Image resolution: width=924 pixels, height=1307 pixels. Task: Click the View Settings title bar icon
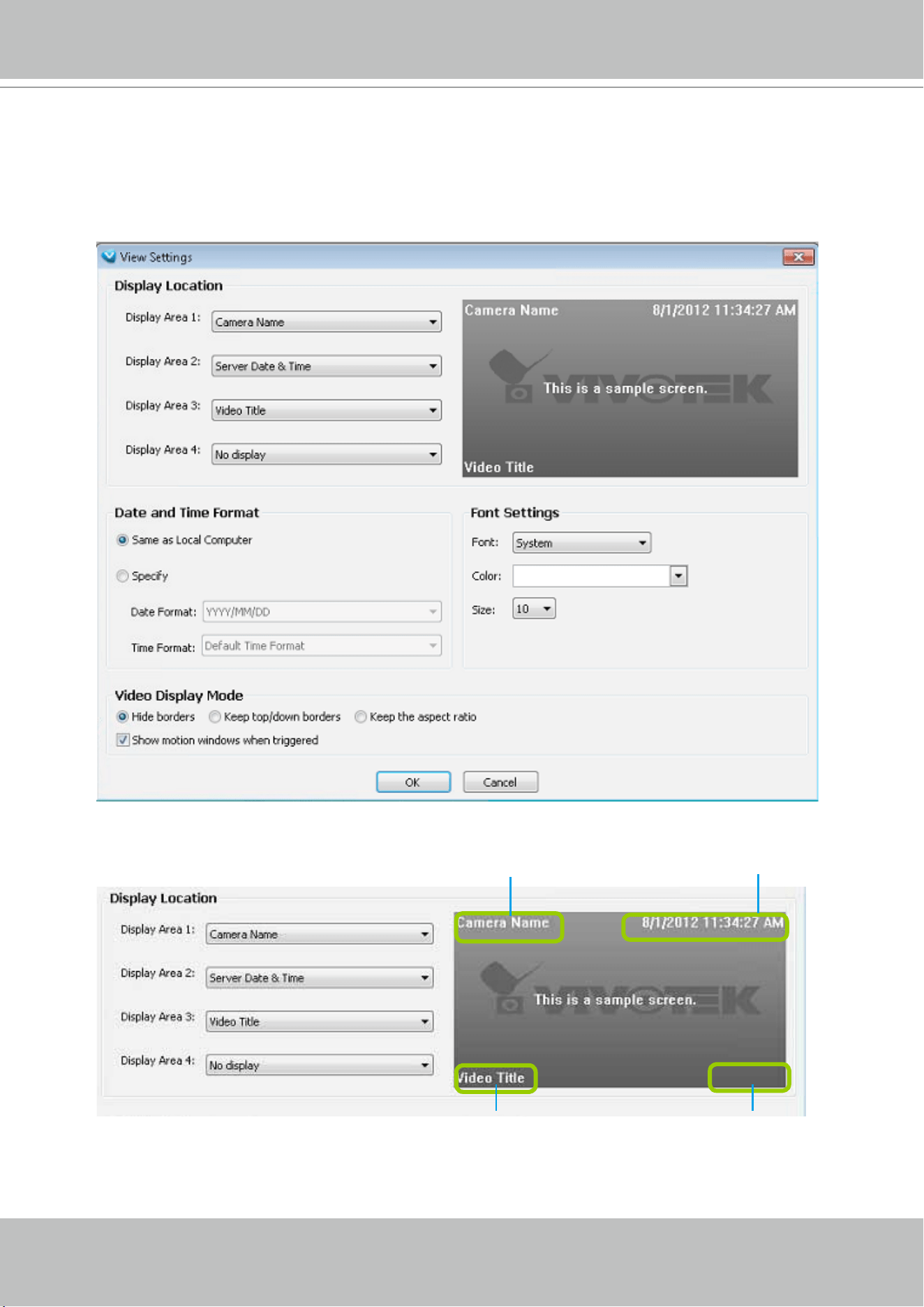109,256
